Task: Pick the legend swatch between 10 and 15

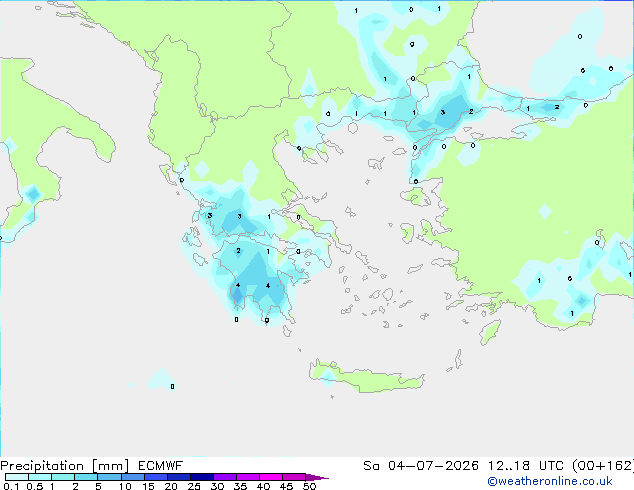Action: [x=132, y=477]
